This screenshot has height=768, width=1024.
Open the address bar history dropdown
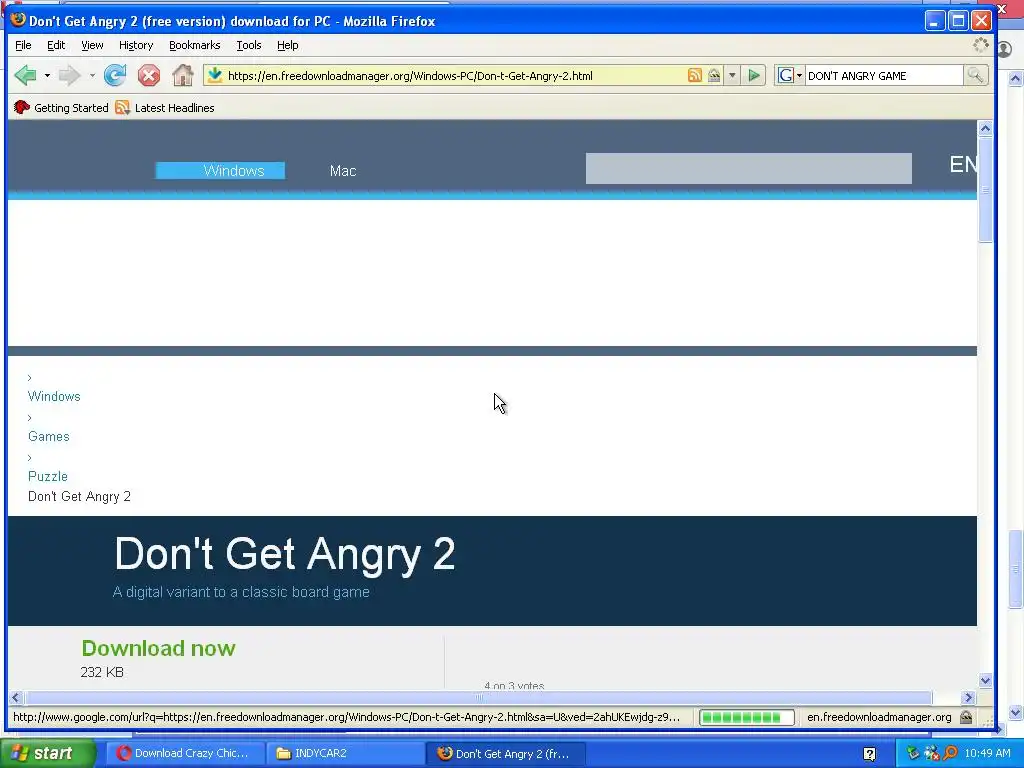(732, 76)
